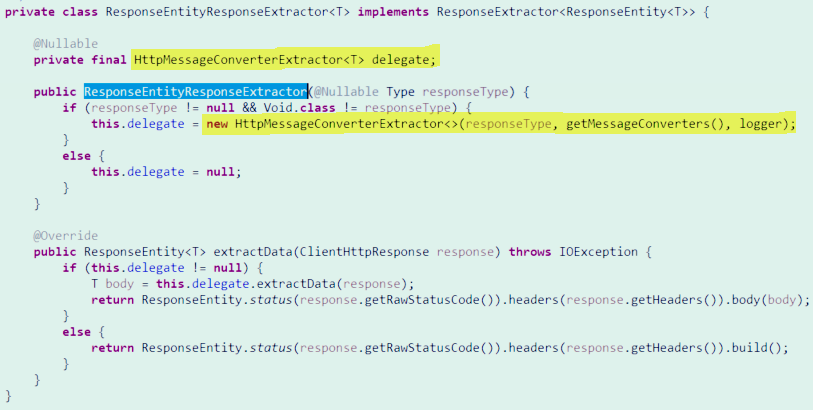
Task: Click the selected ResponseEntityResponseExtractor constructor name
Action: pos(195,92)
